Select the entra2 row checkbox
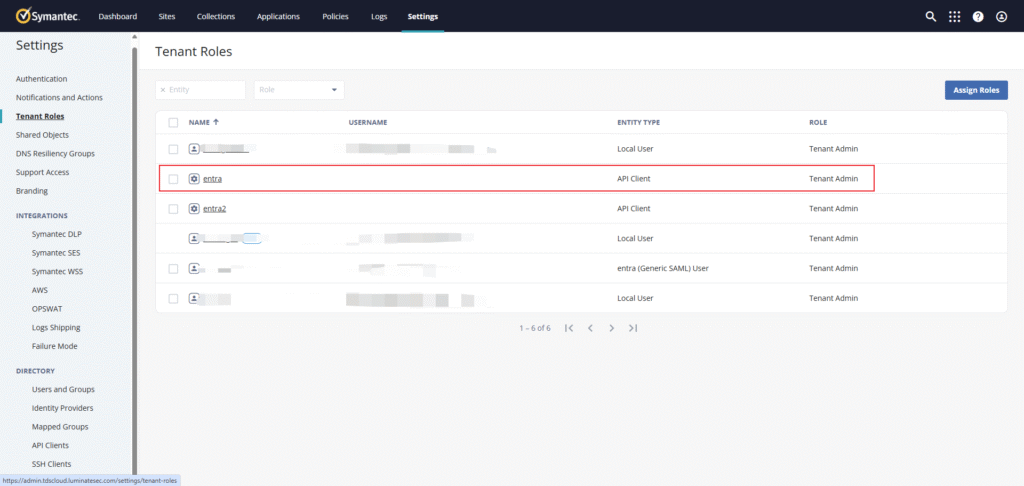Image resolution: width=1024 pixels, height=486 pixels. coord(174,209)
